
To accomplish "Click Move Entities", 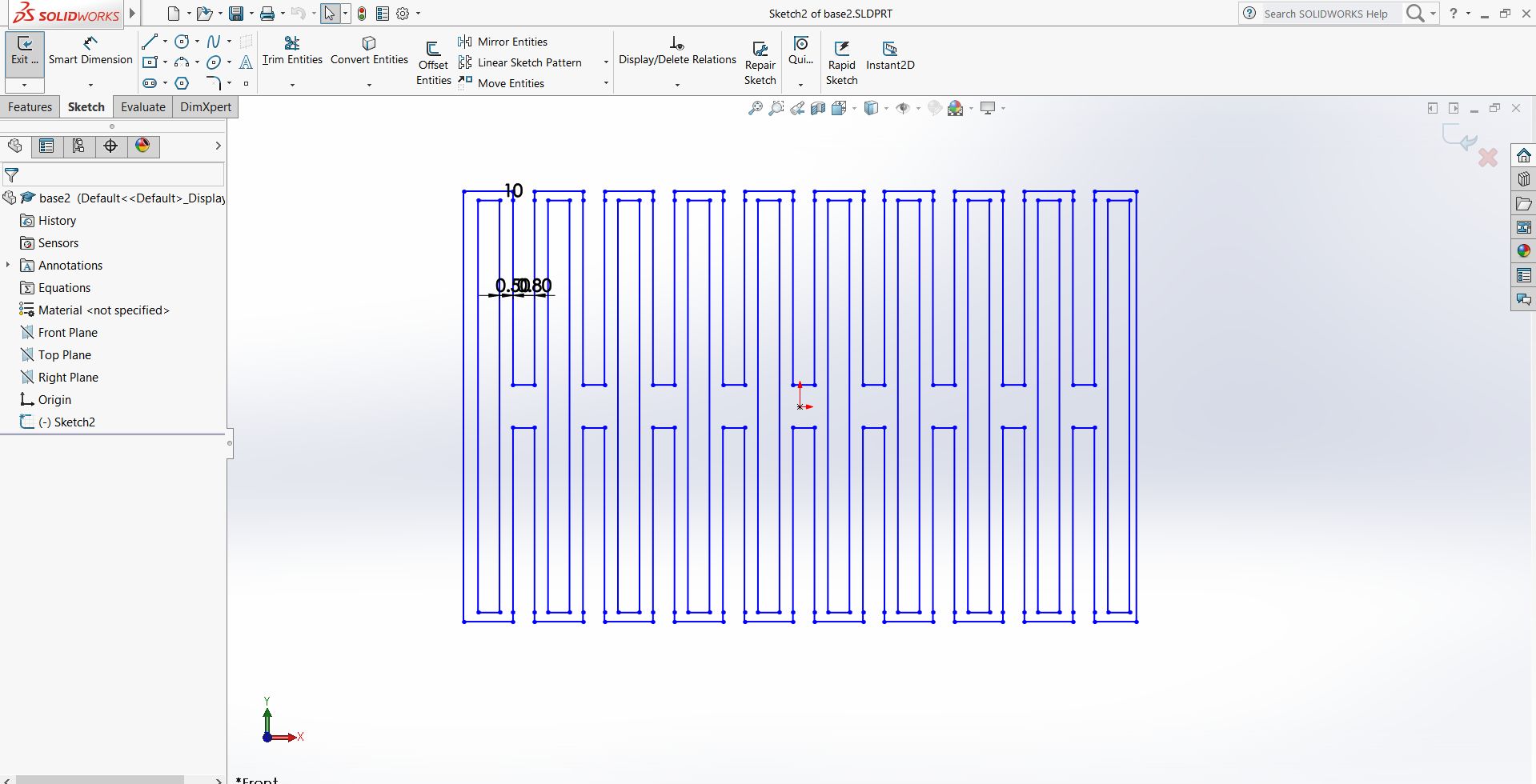I will (x=502, y=83).
